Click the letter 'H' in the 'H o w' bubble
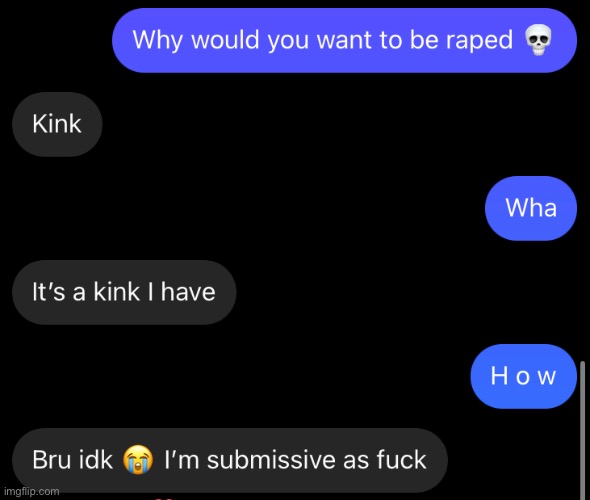The height and width of the screenshot is (500, 590). (499, 376)
